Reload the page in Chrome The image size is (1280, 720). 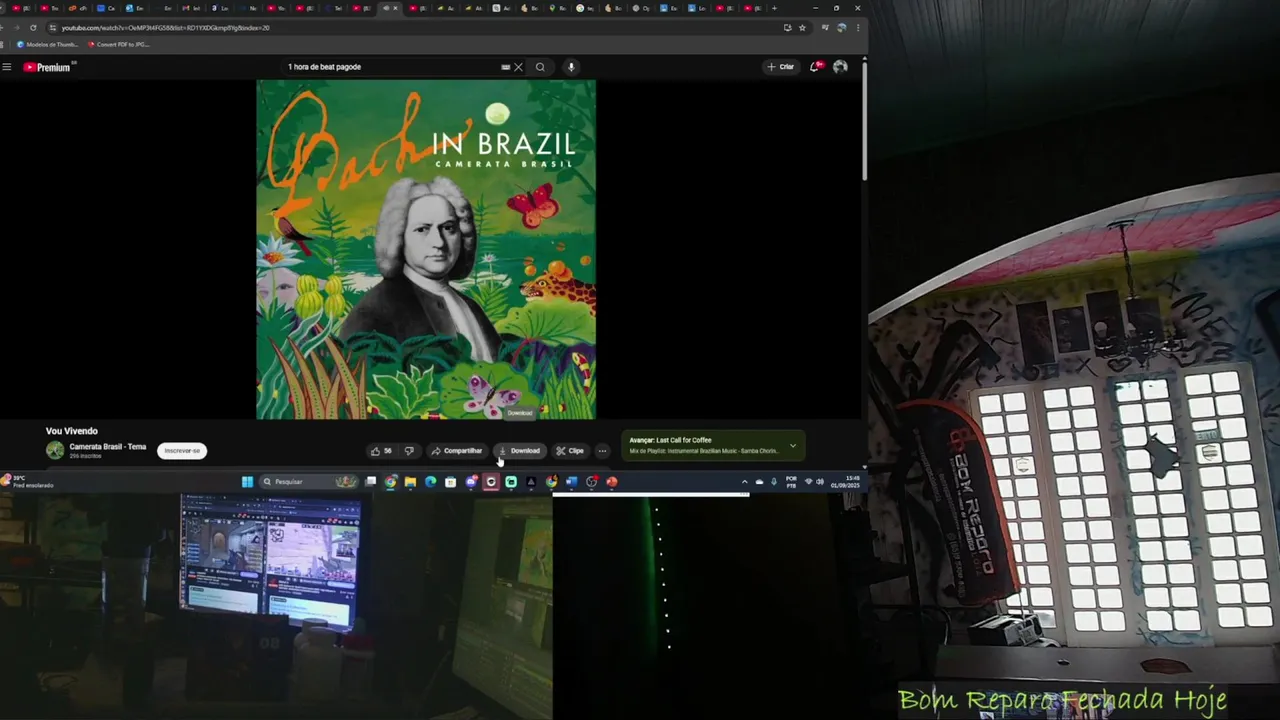33,28
